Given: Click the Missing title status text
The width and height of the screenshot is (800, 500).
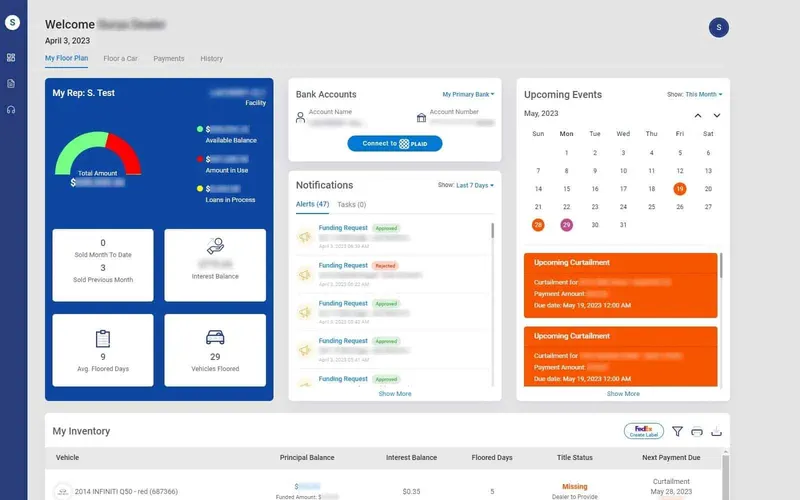Looking at the screenshot, I should click(x=574, y=487).
